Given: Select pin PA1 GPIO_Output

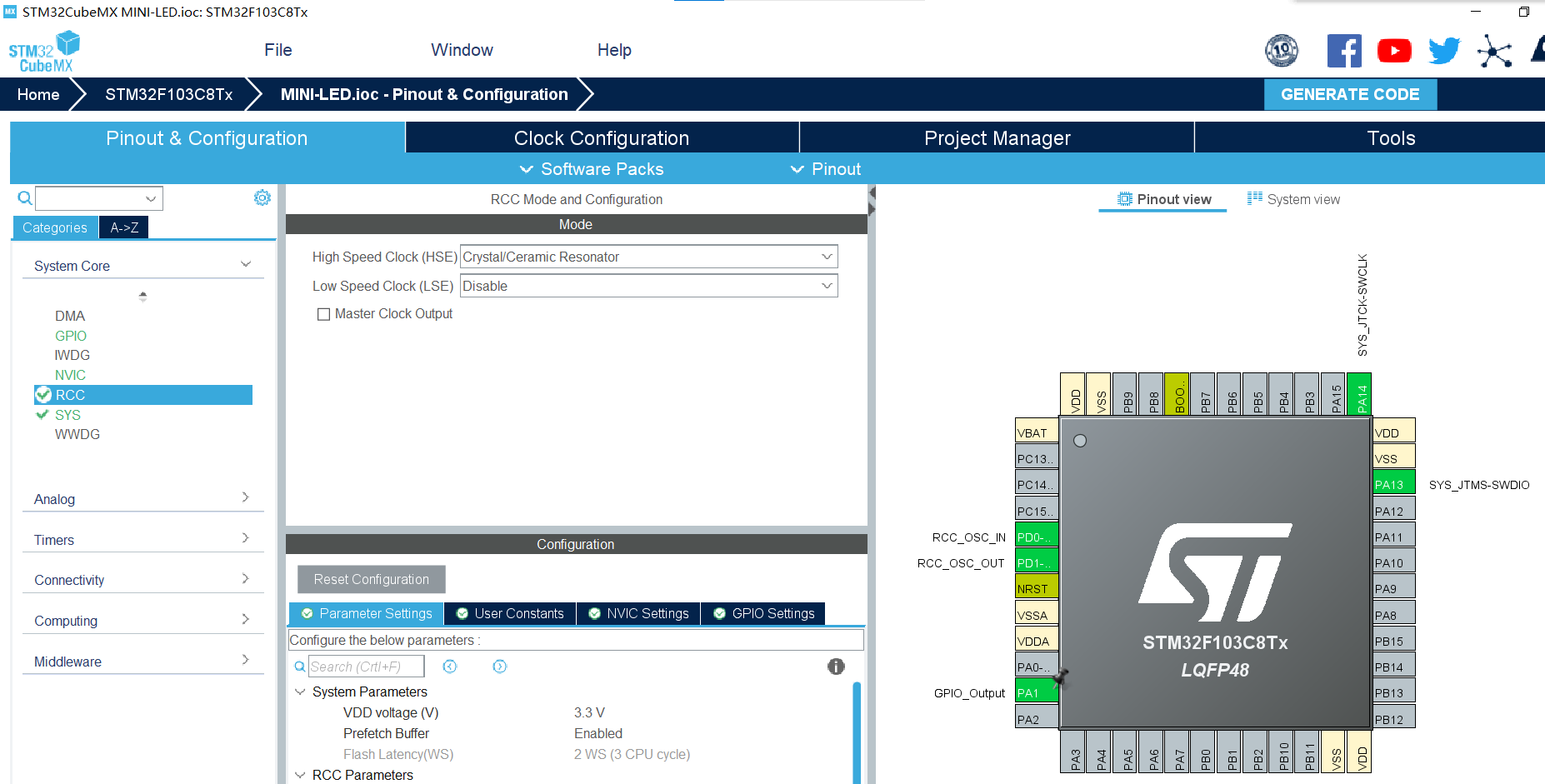Looking at the screenshot, I should point(1037,692).
